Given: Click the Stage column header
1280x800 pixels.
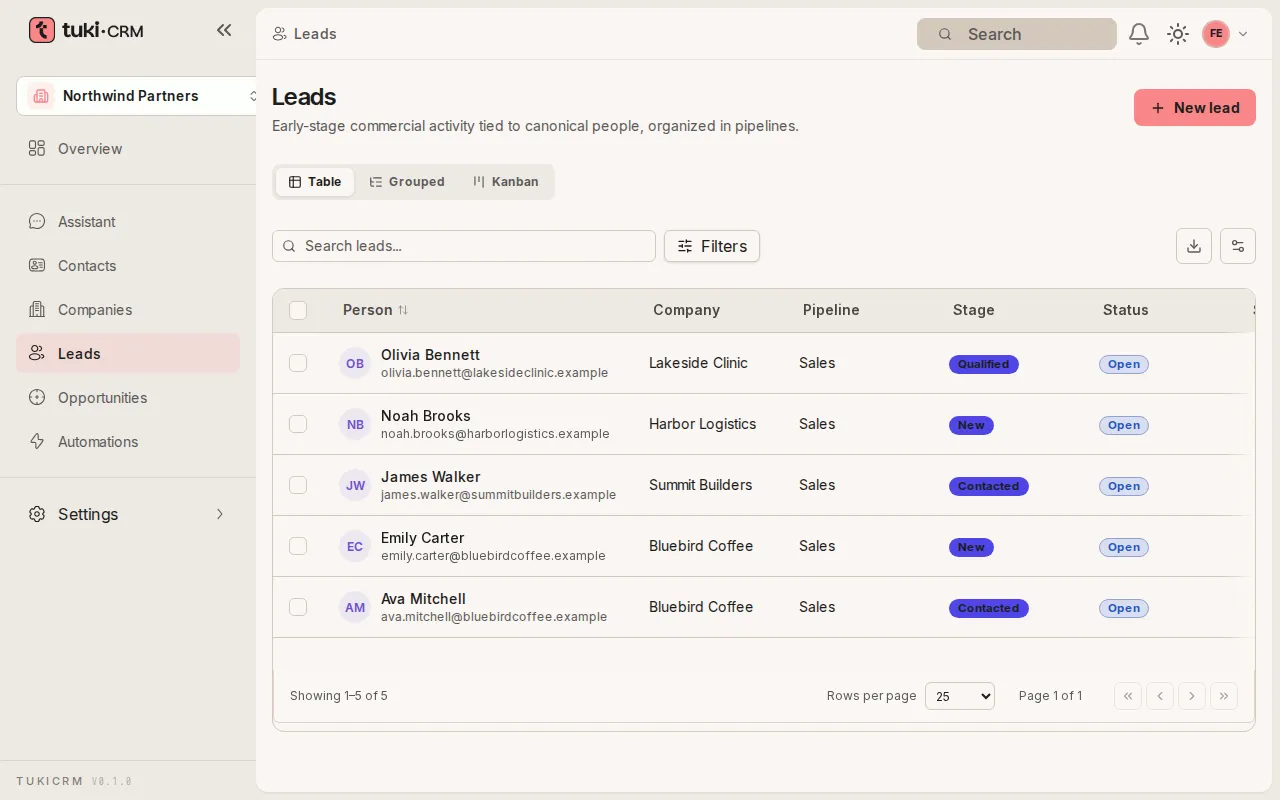Looking at the screenshot, I should pyautogui.click(x=974, y=310).
